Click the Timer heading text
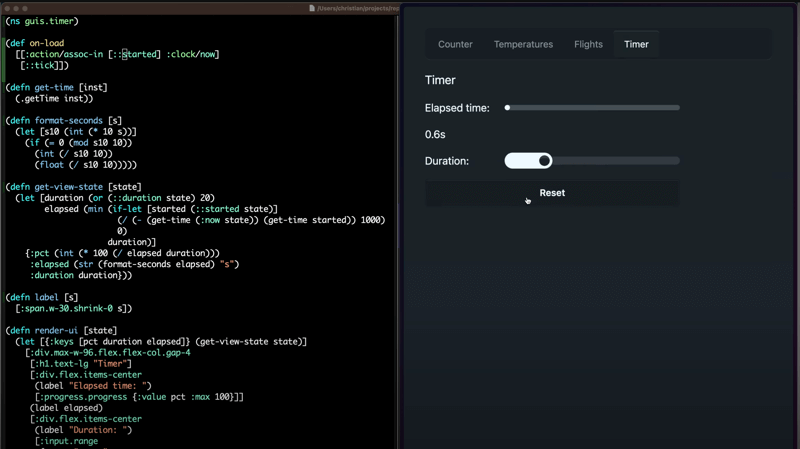Screen dimensions: 800x449 (440, 80)
